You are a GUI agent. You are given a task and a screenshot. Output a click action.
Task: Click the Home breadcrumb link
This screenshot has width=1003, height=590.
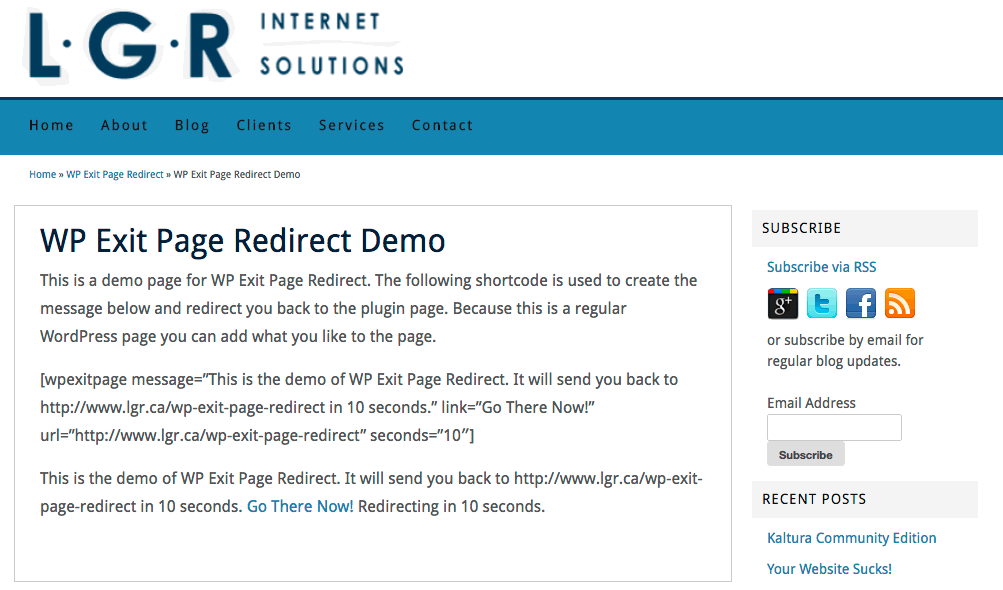42,174
